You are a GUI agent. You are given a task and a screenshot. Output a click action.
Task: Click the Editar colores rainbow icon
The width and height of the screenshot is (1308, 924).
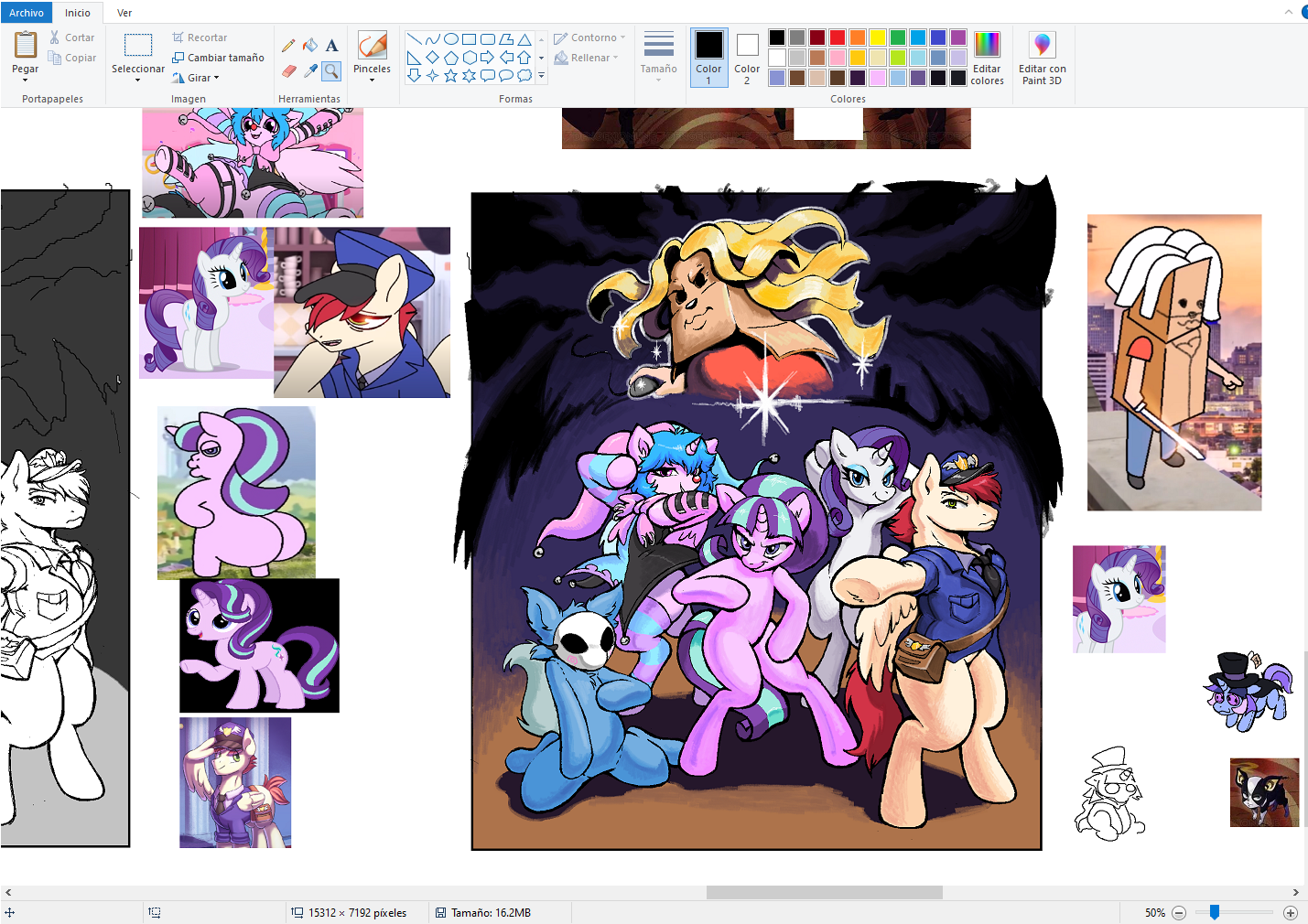click(987, 59)
